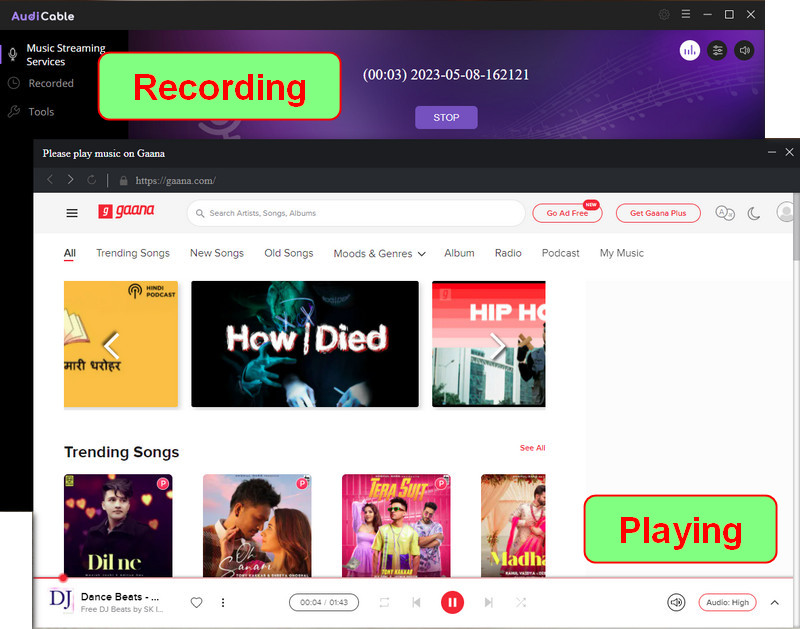Open the Dil ne song cover
Image resolution: width=800 pixels, height=629 pixels.
click(x=118, y=525)
